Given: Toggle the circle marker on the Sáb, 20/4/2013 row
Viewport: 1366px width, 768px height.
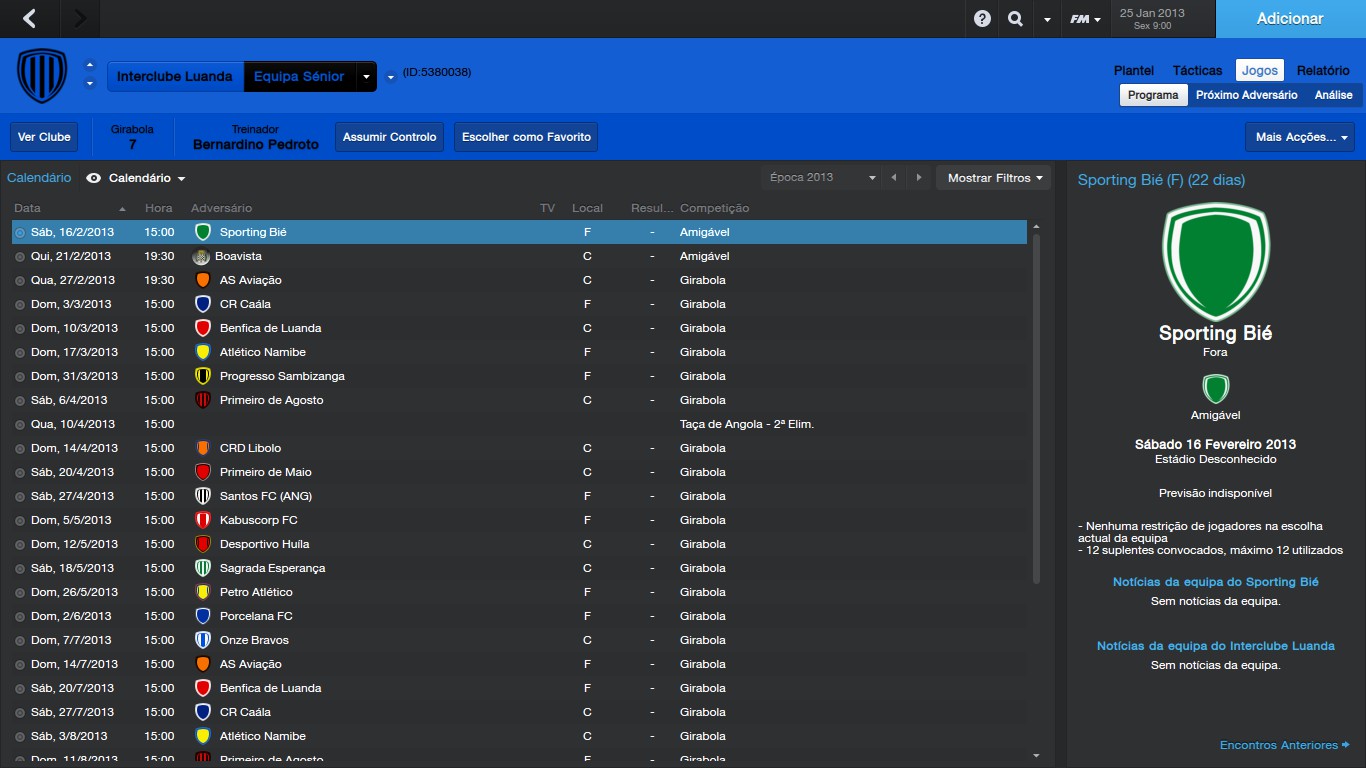Looking at the screenshot, I should [20, 472].
